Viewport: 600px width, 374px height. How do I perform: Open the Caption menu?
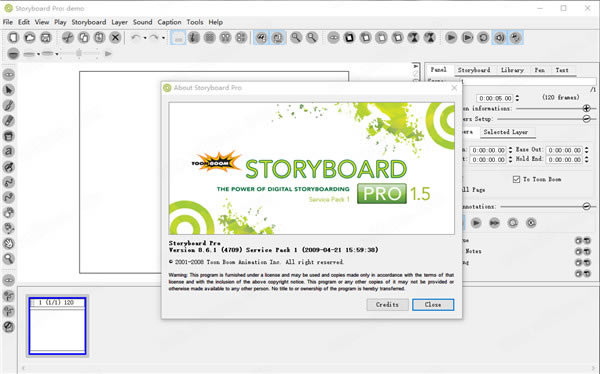pyautogui.click(x=169, y=22)
